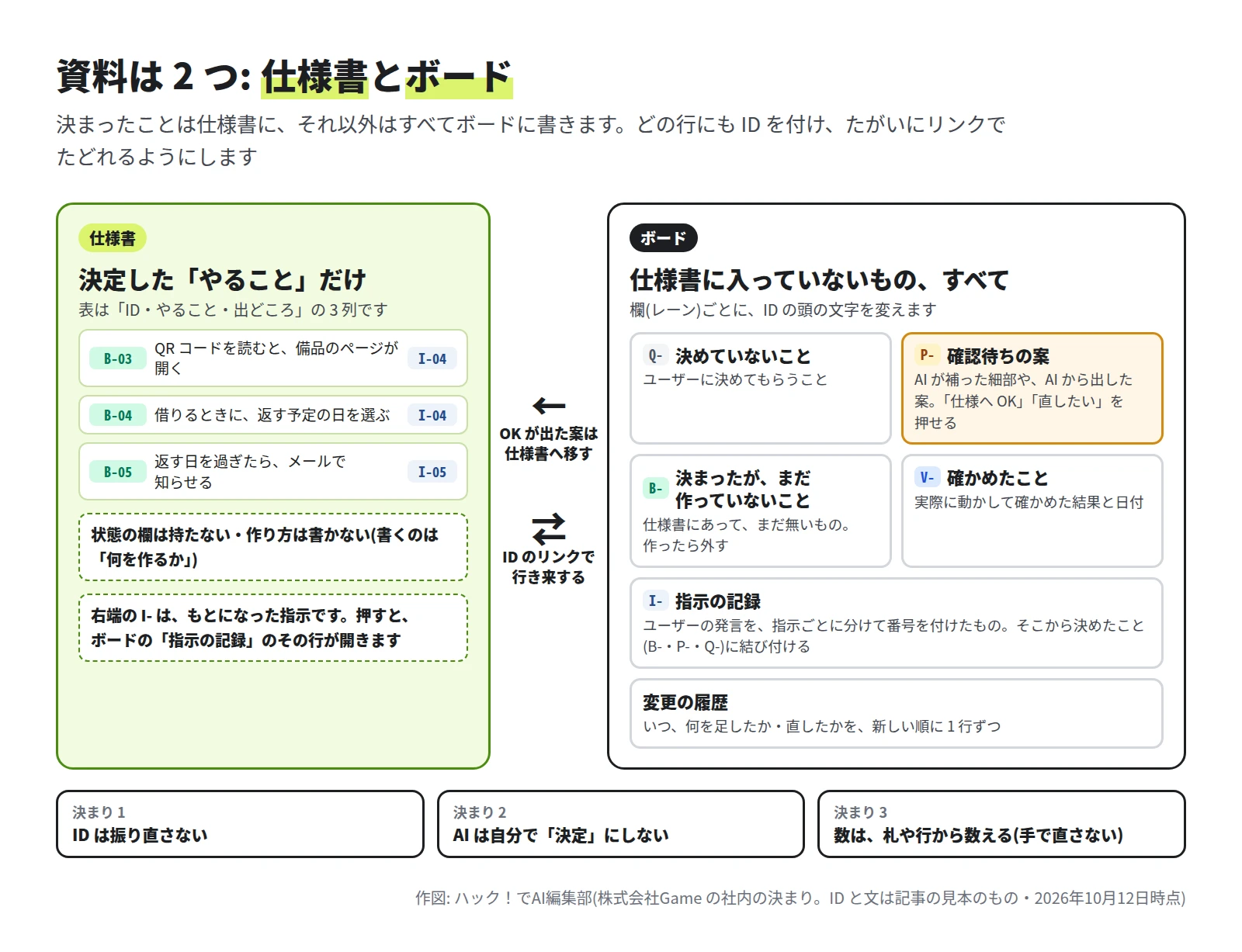The image size is (1242, 952).
Task: Click the B-05 ID badge
Action: pyautogui.click(x=118, y=472)
